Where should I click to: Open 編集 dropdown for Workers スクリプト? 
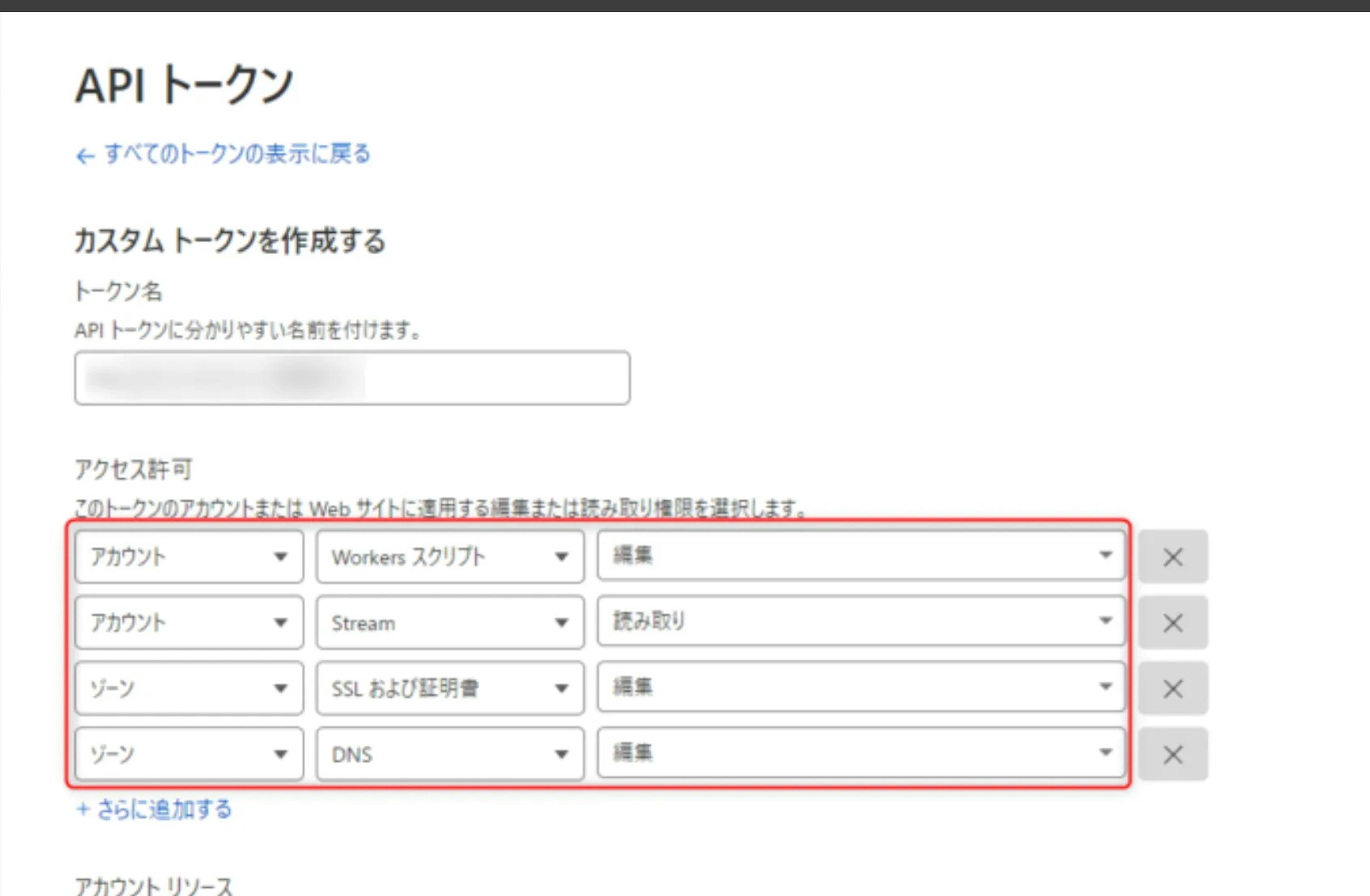[861, 555]
